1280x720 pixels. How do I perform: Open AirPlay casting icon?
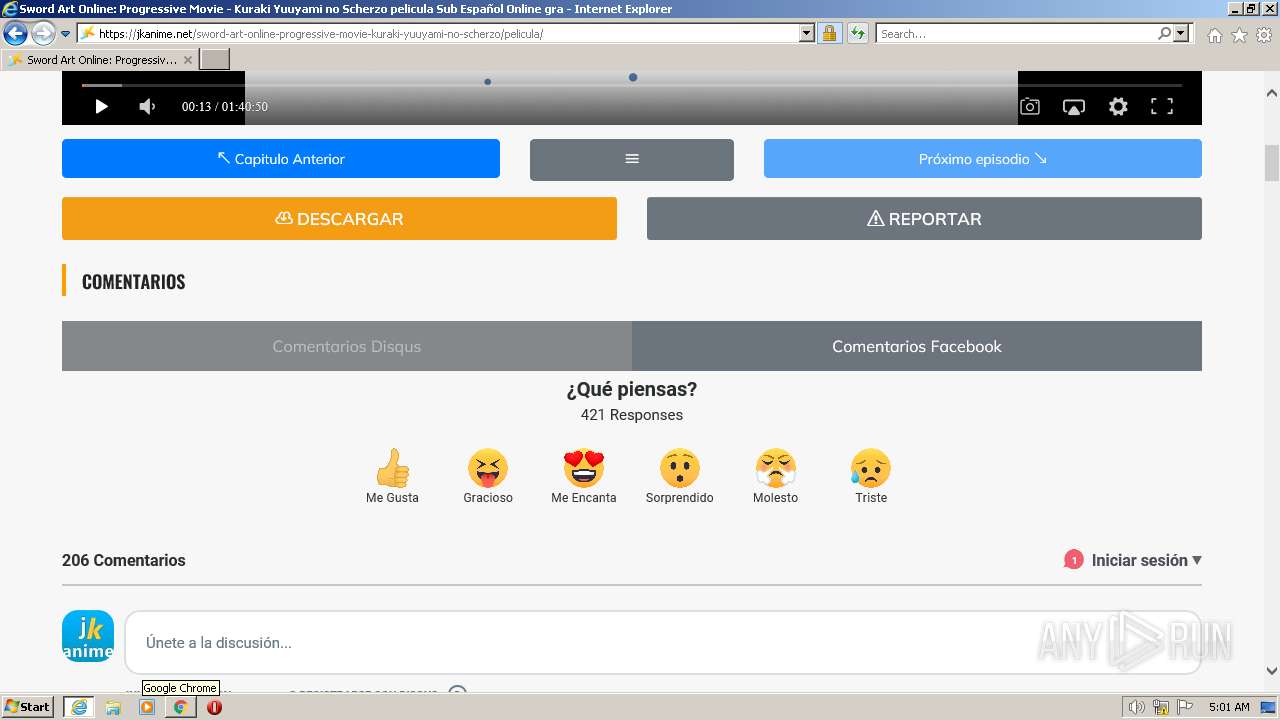coord(1074,106)
